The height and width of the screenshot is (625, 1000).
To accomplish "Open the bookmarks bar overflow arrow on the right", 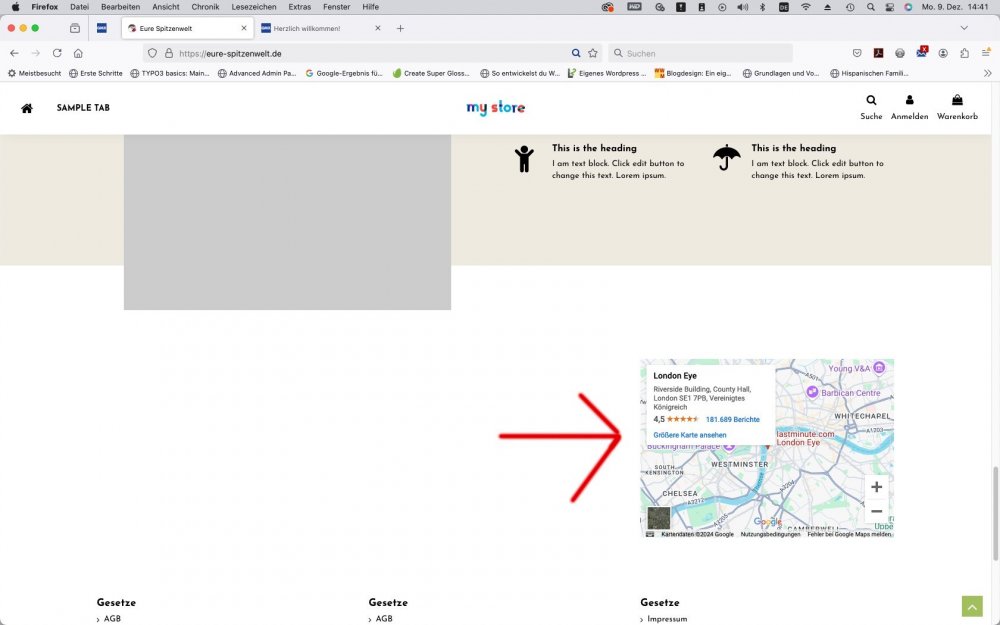I will [987, 73].
